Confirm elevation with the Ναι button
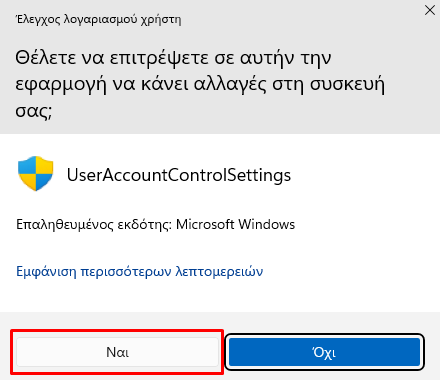Screen dimensions: 440x380 117,352
